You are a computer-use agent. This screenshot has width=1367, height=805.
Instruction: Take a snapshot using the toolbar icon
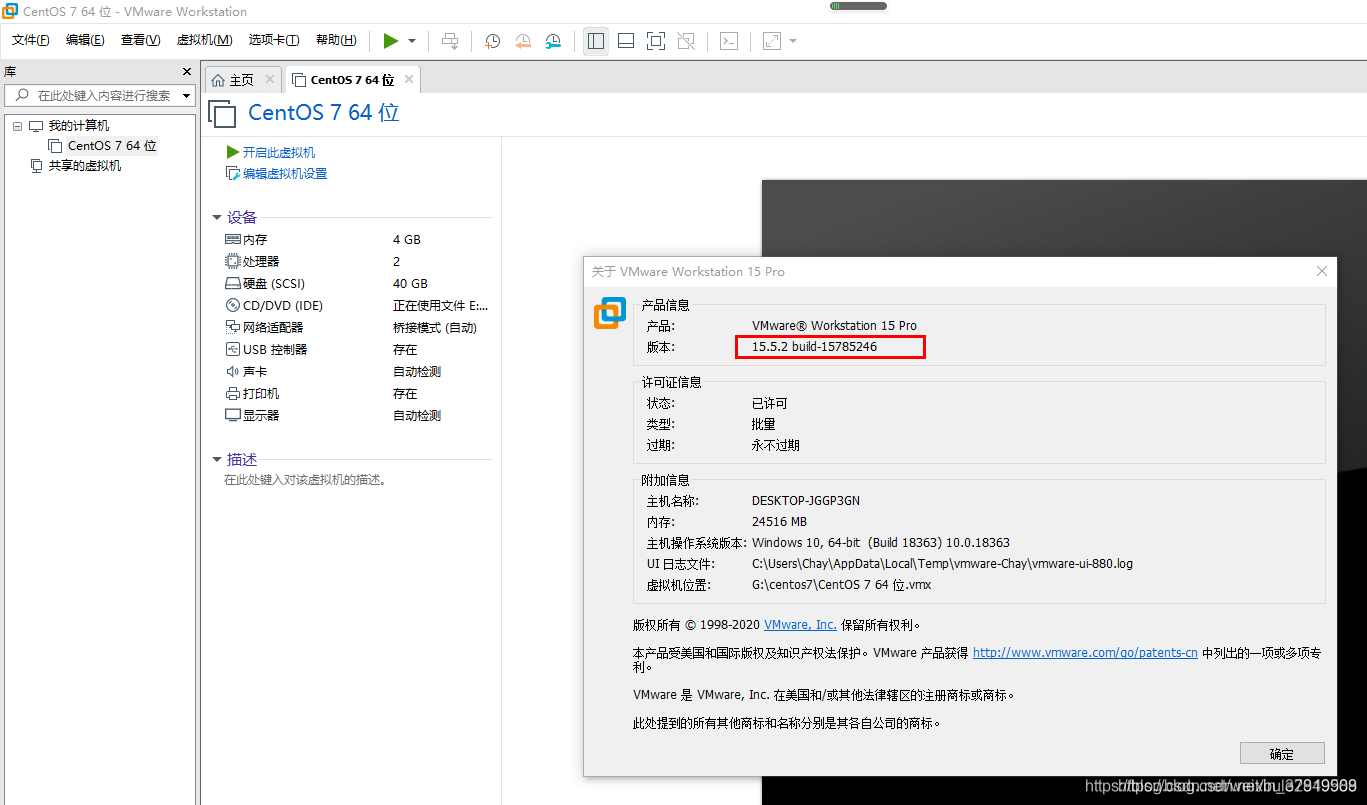(x=492, y=41)
